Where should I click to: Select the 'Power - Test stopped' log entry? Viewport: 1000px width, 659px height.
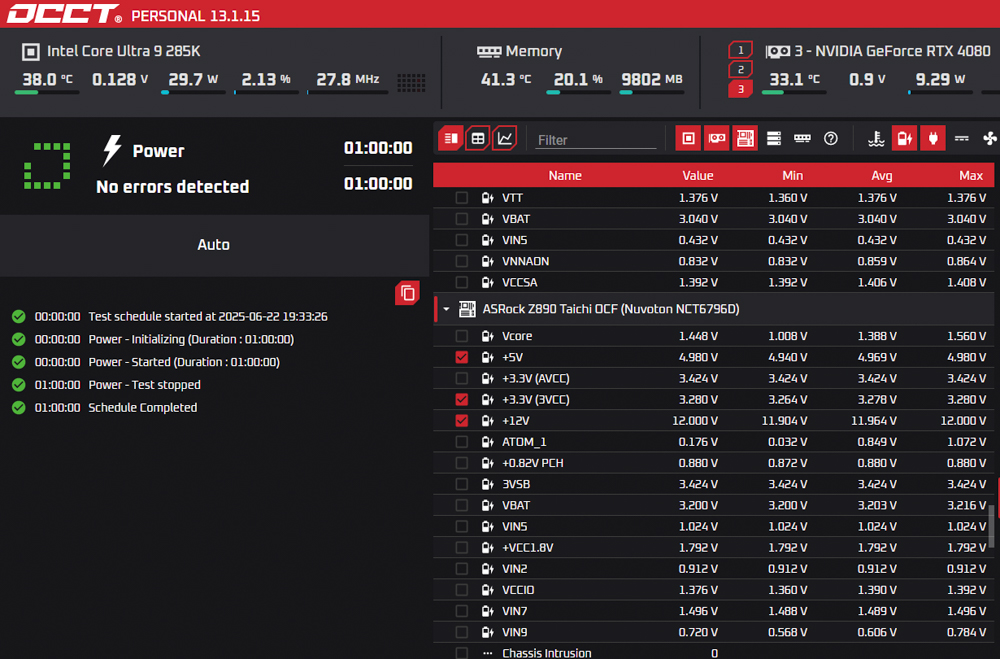[x=144, y=385]
